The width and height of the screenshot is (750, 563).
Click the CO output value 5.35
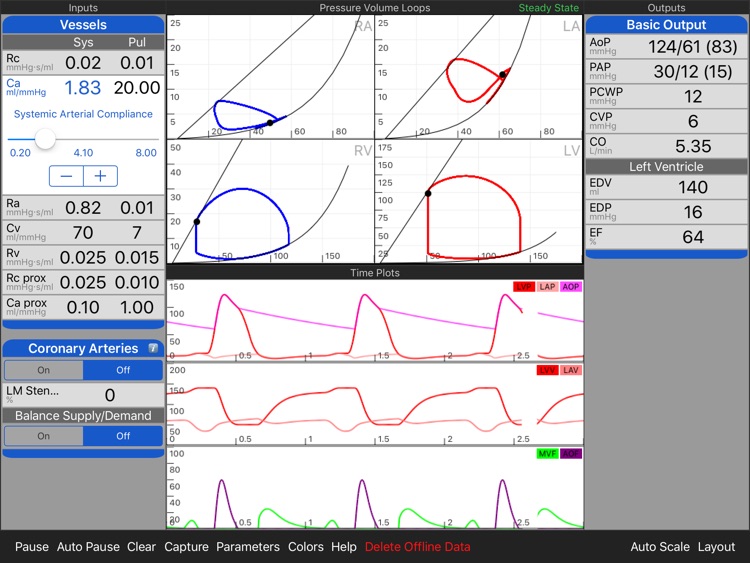693,146
